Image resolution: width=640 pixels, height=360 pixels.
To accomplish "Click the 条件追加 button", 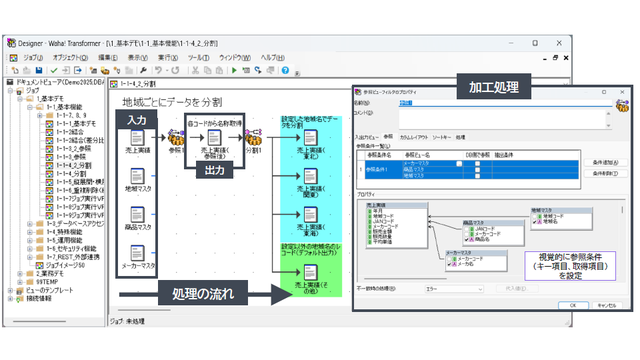I will pyautogui.click(x=605, y=162).
